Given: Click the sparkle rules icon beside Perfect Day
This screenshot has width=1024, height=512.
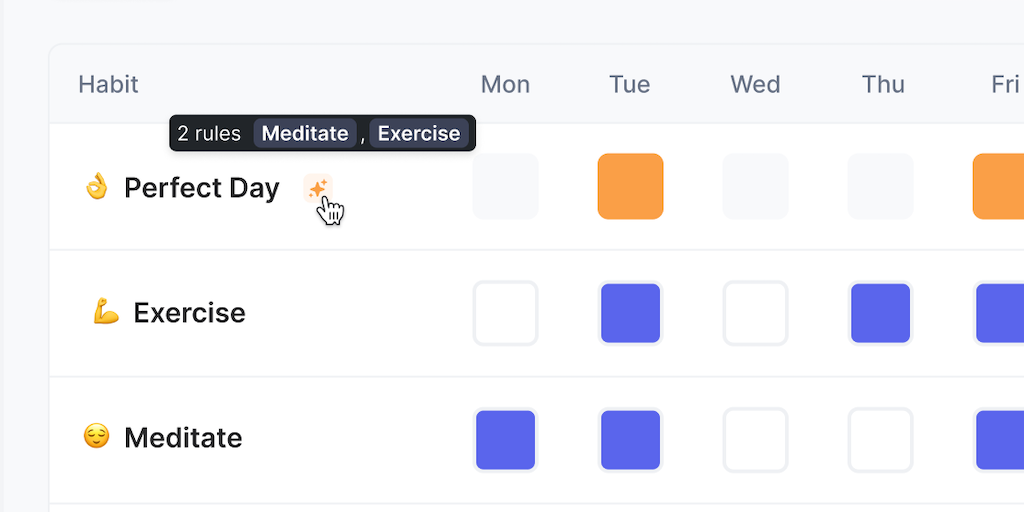Looking at the screenshot, I should click(318, 188).
